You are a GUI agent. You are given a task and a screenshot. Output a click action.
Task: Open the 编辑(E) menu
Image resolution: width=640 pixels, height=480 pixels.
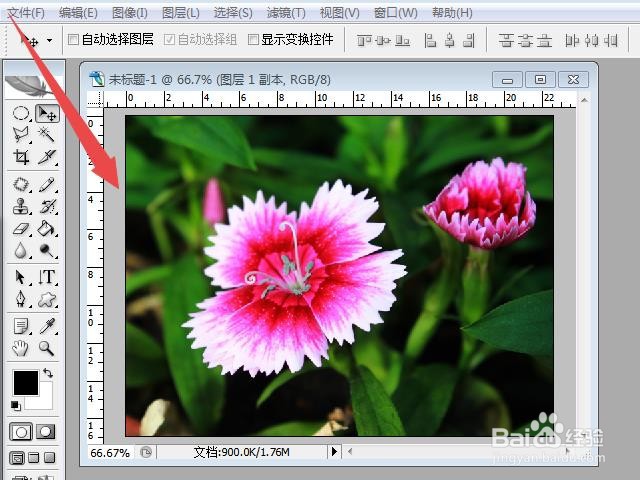pos(78,13)
